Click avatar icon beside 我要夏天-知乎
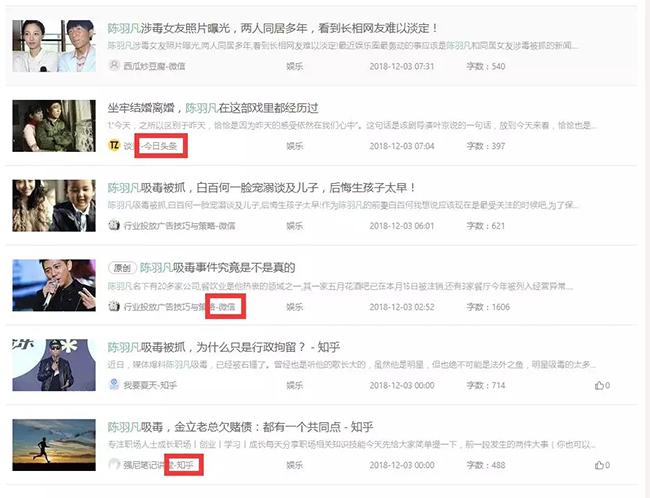 click(114, 384)
